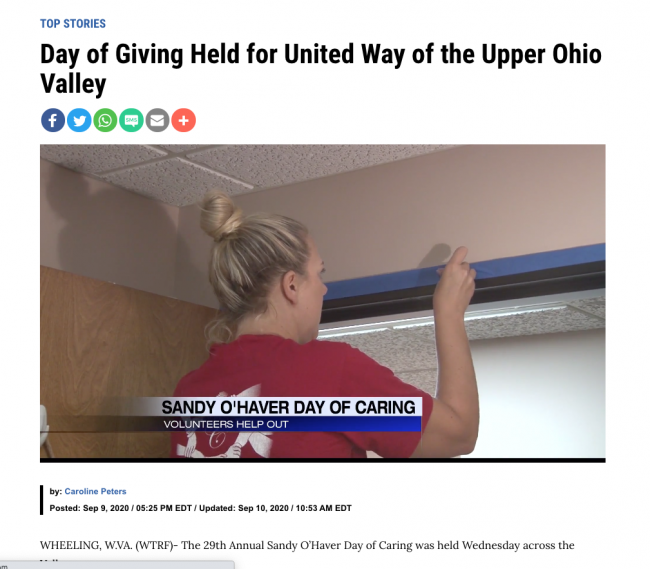The width and height of the screenshot is (650, 569).
Task: Send the article by SMS icon
Action: pos(131,120)
